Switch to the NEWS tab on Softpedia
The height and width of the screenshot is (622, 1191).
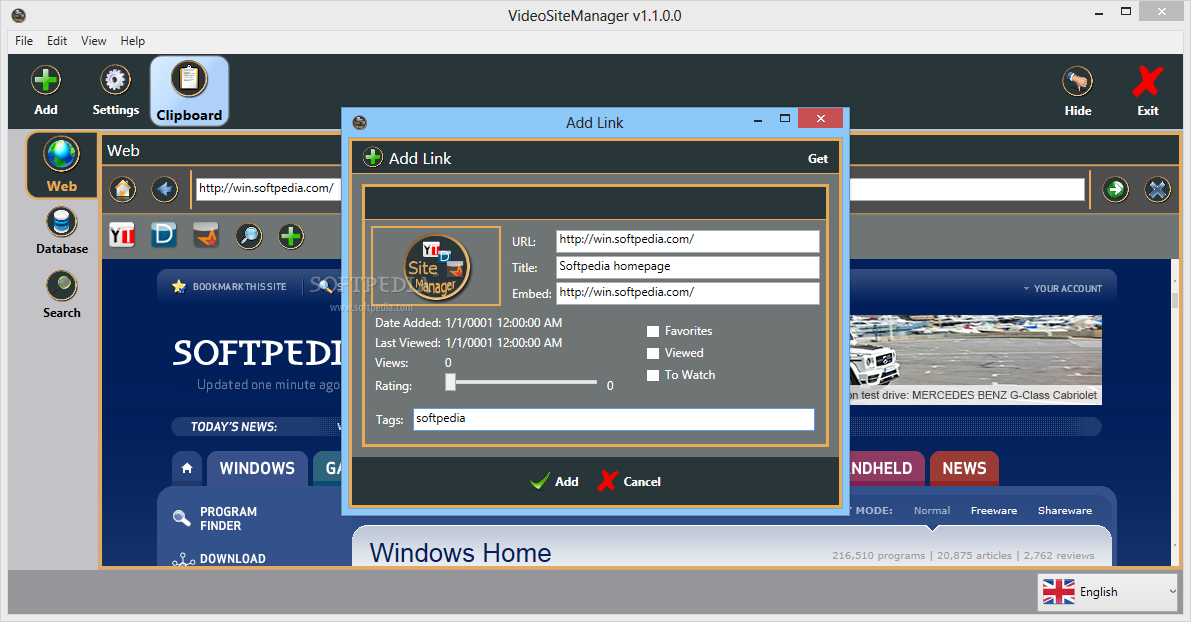pos(964,469)
